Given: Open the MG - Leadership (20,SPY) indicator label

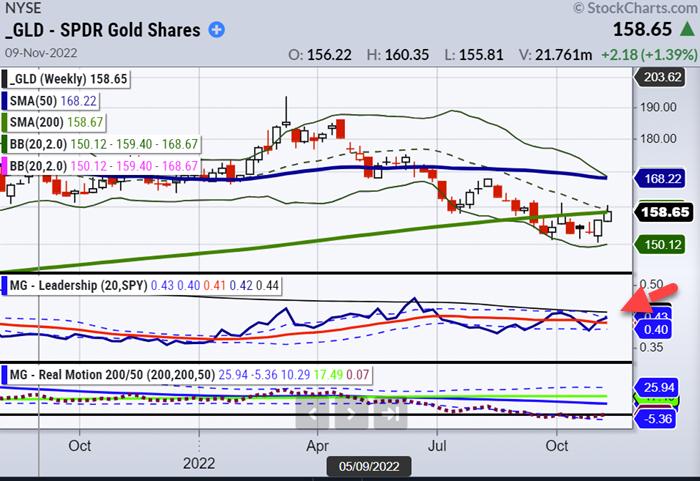Looking at the screenshot, I should tap(77, 285).
